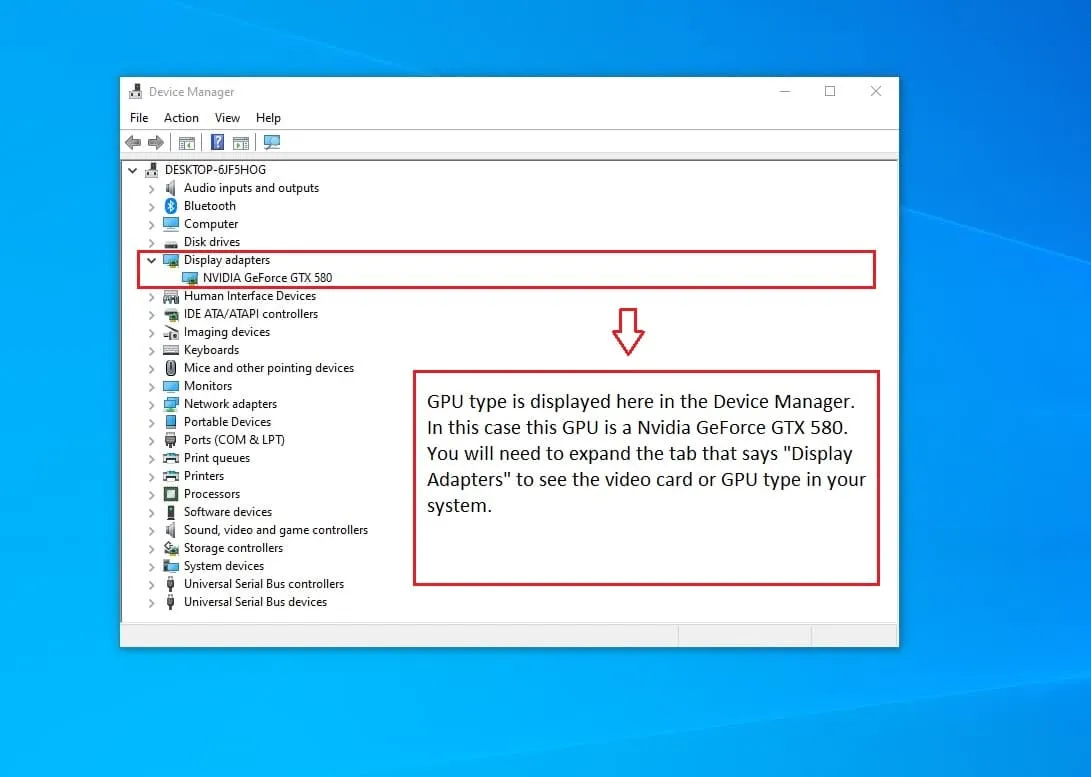This screenshot has width=1091, height=777.
Task: Expand the Bluetooth category chevron
Action: (x=151, y=207)
